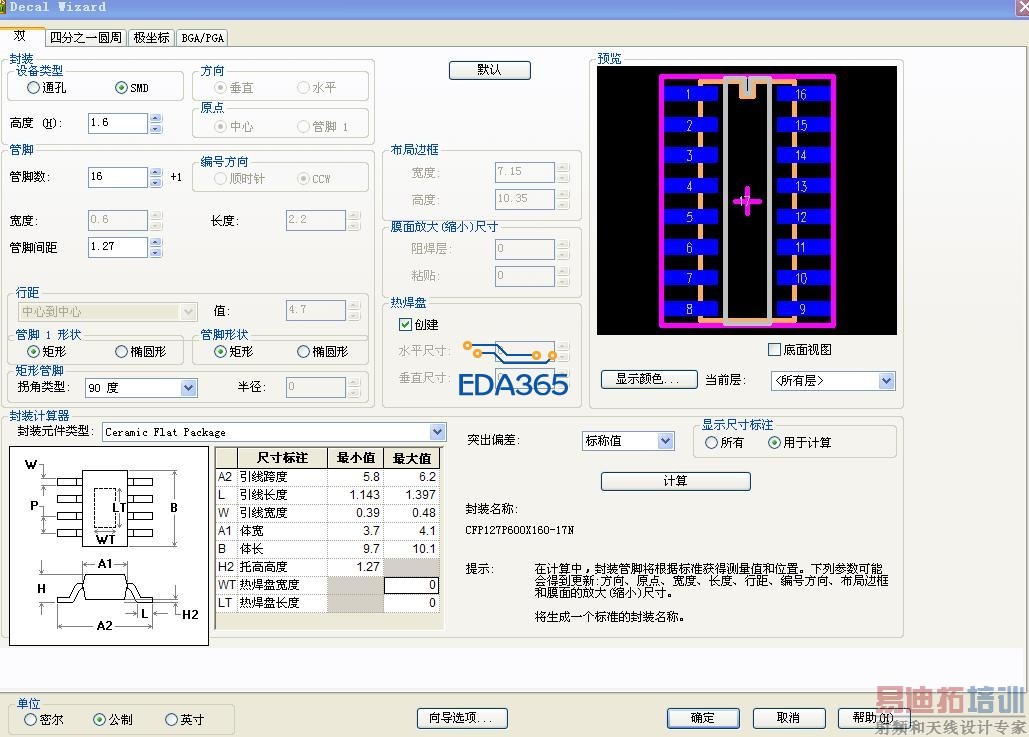Click the WT 热焊盘宽度 maximum value cell
This screenshot has height=737, width=1029.
[411, 585]
